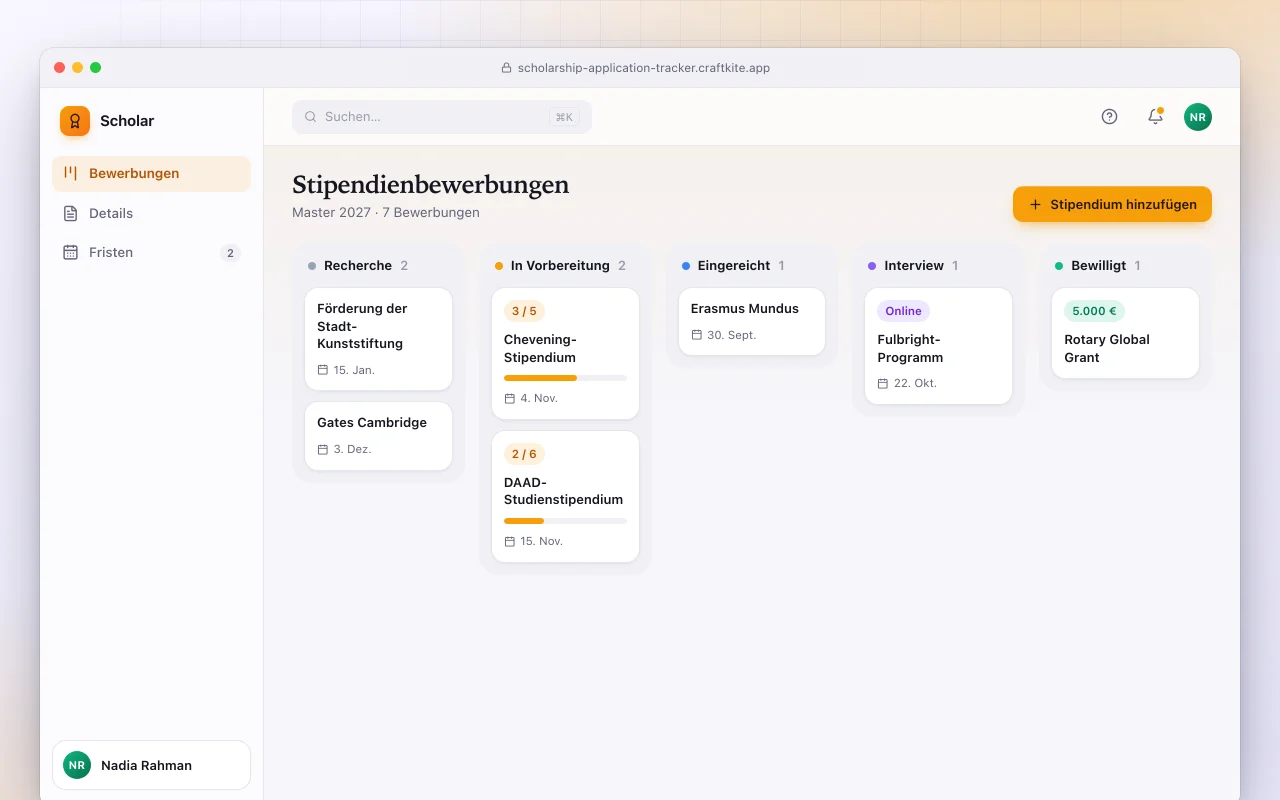Focus the Suchen search field
This screenshot has height=800, width=1280.
pos(442,117)
